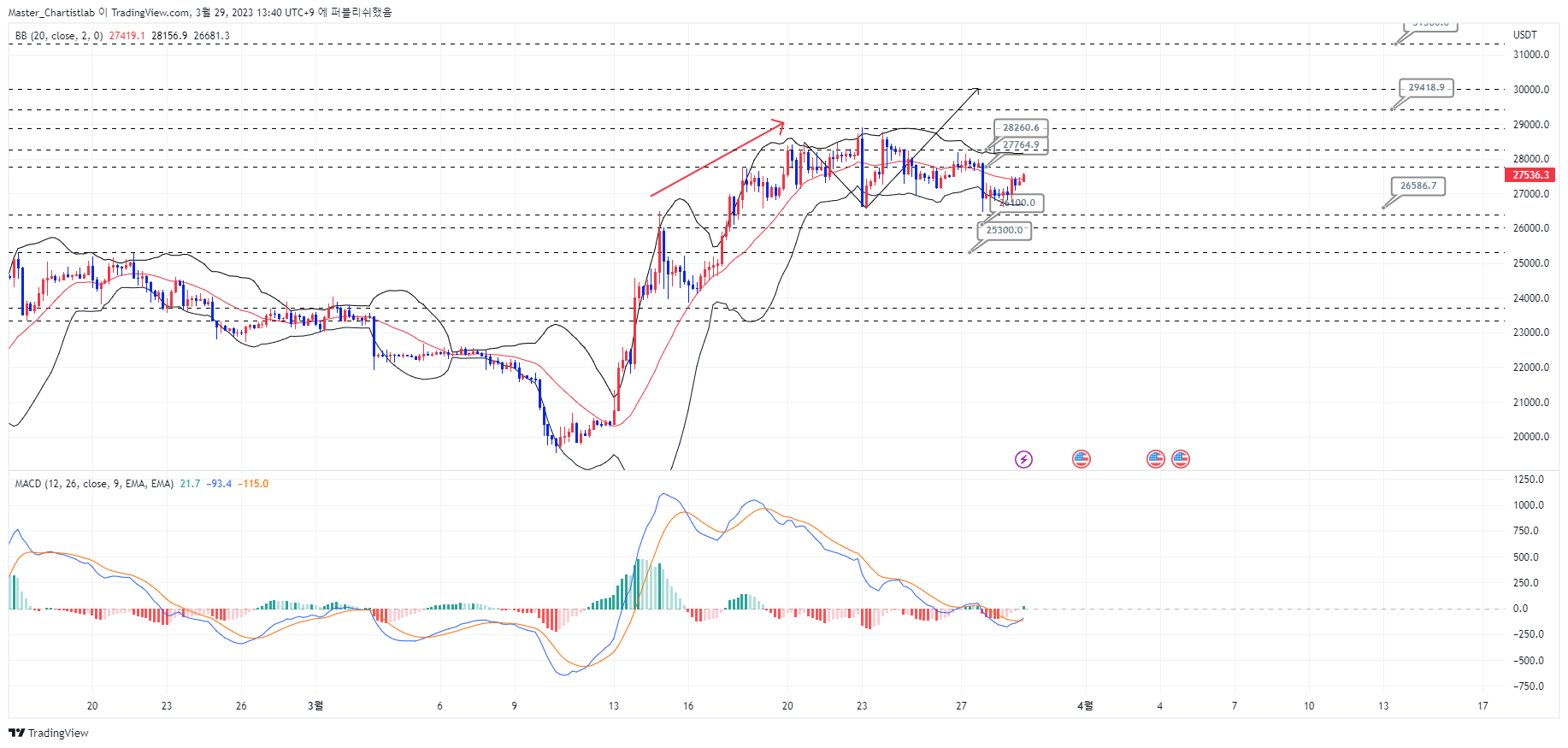Click the 30000.0 price axis label
The width and height of the screenshot is (1568, 748).
1531,90
